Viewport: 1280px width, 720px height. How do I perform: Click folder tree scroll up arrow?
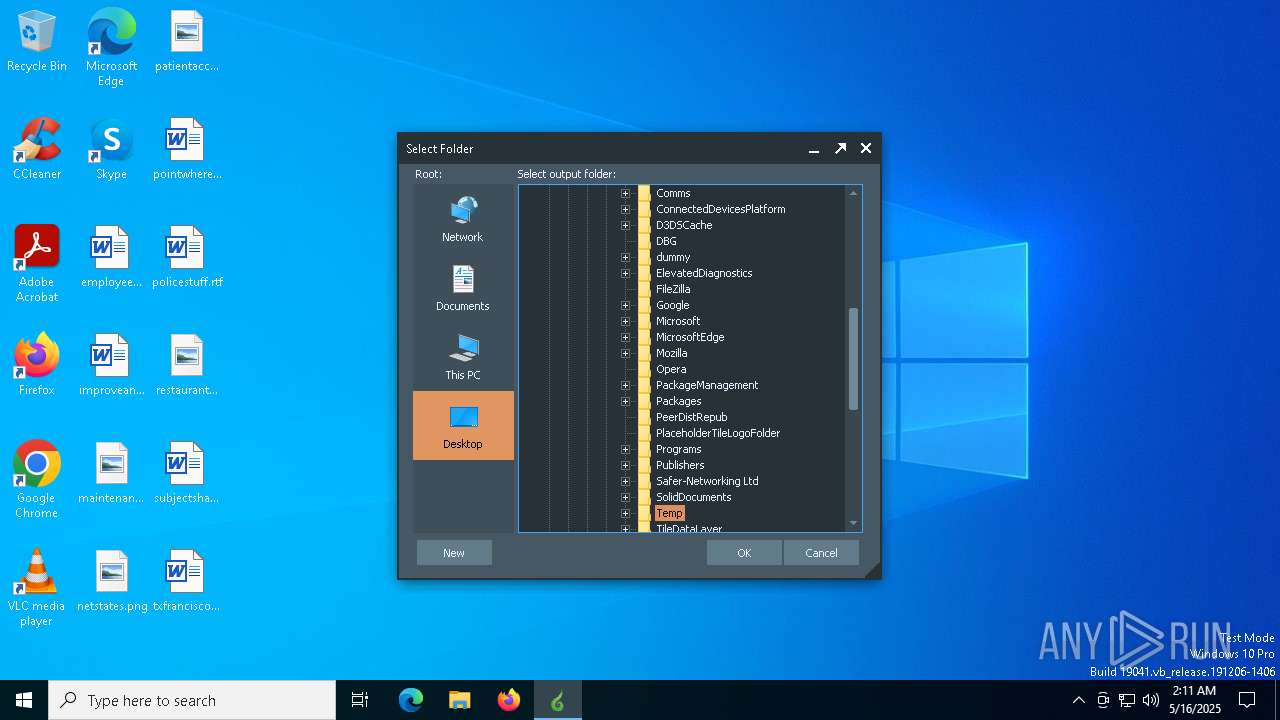click(x=853, y=193)
